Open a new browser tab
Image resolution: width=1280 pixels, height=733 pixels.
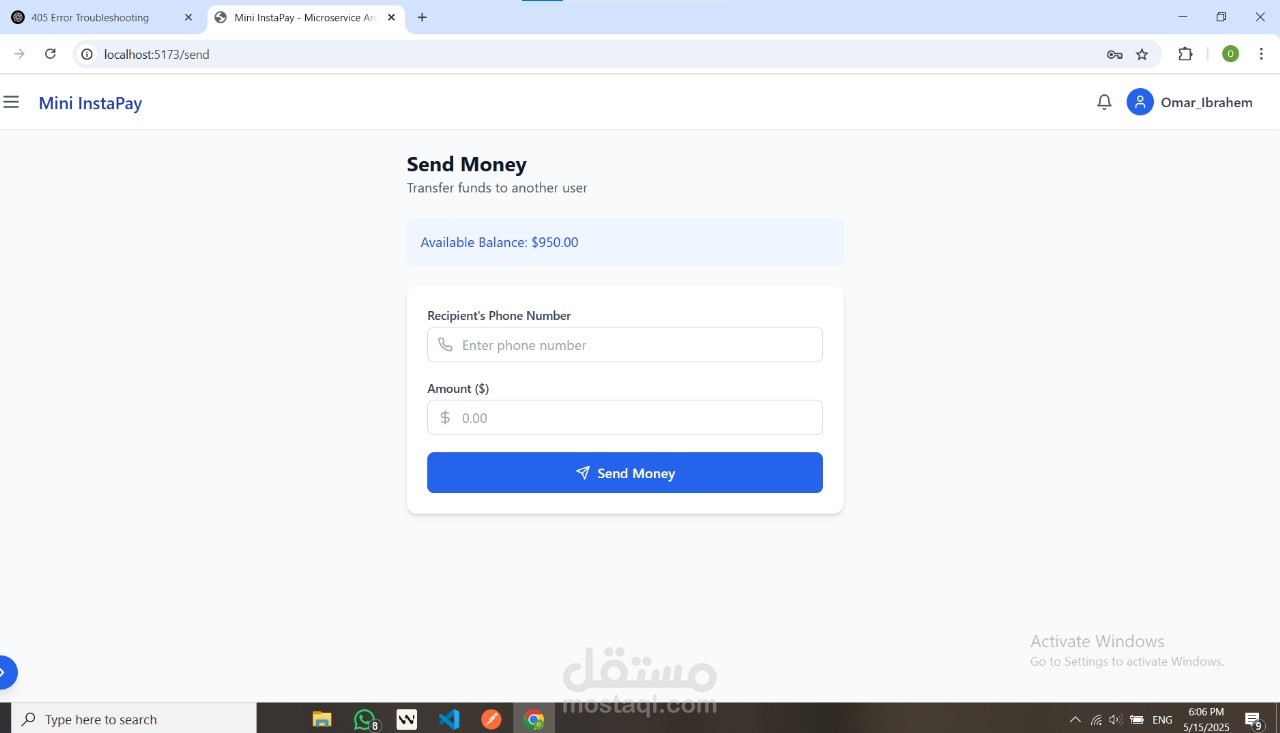point(422,17)
